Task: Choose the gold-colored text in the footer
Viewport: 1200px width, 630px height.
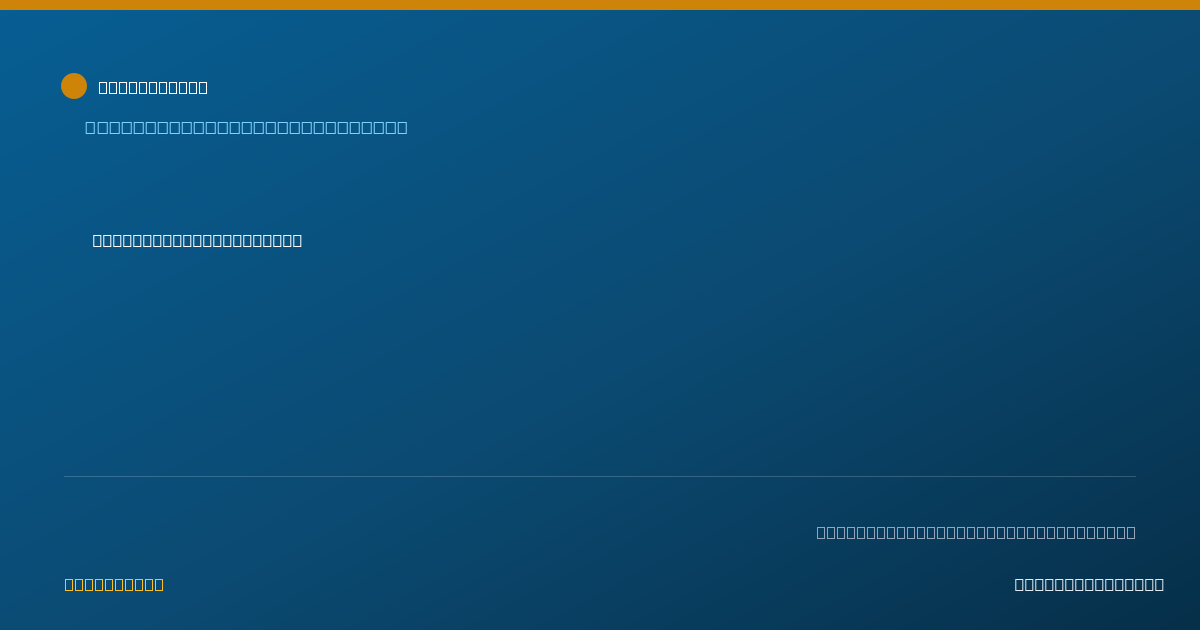Action: point(114,584)
